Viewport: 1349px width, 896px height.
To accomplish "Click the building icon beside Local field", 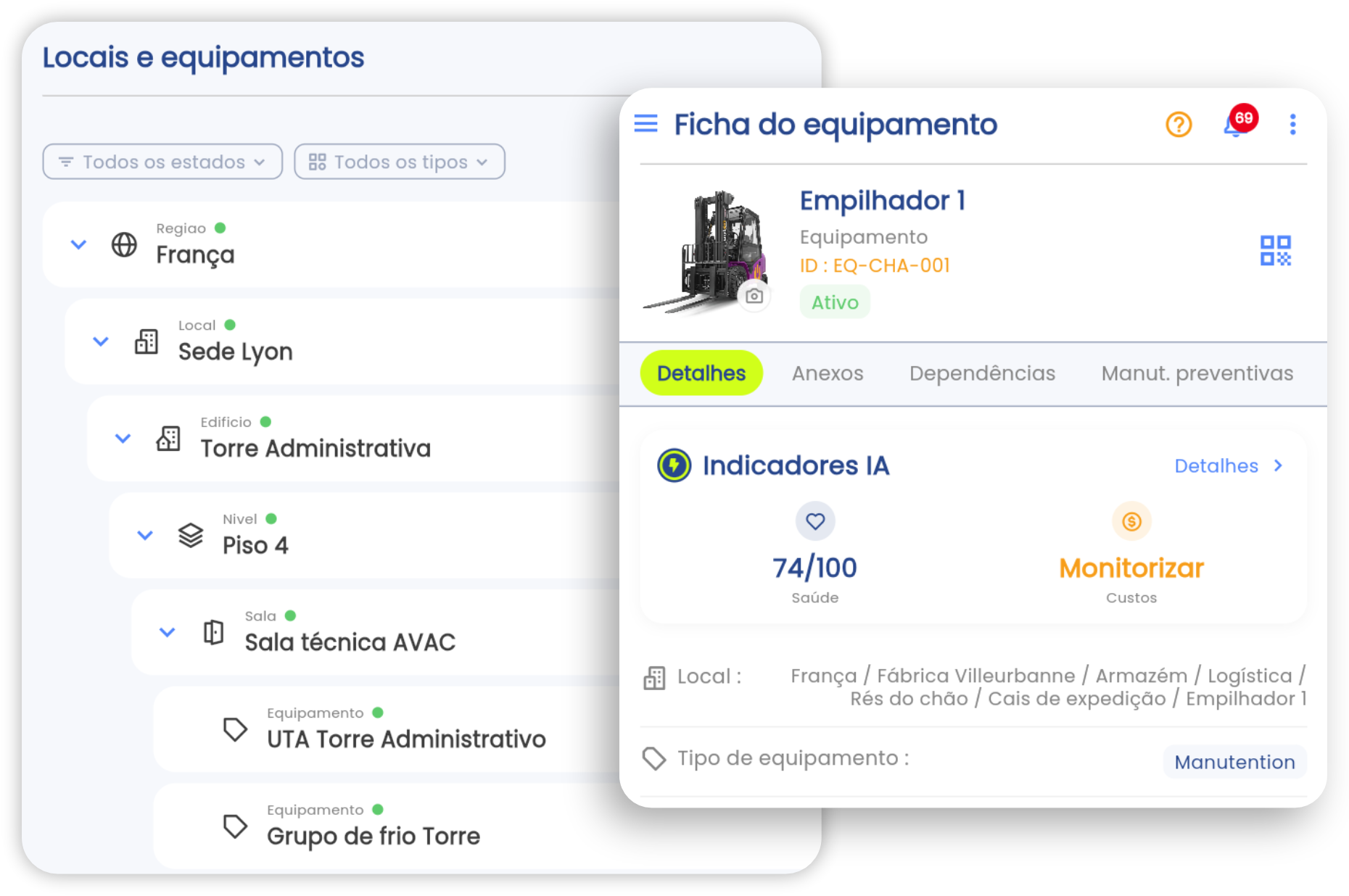I will pyautogui.click(x=654, y=678).
